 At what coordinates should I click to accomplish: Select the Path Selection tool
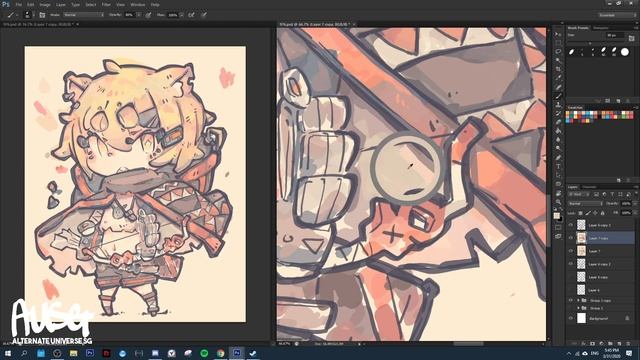pyautogui.click(x=558, y=175)
